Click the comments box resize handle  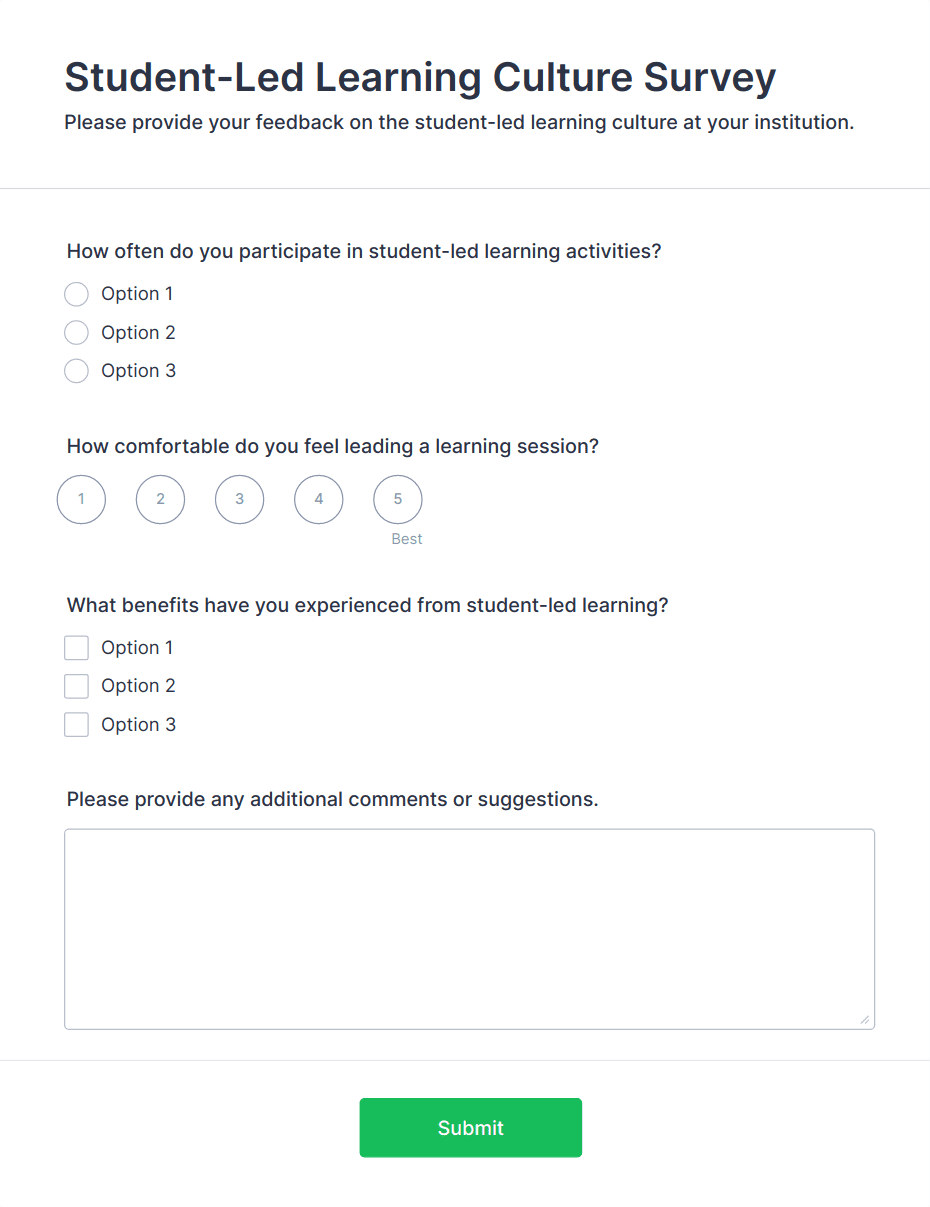[865, 1020]
